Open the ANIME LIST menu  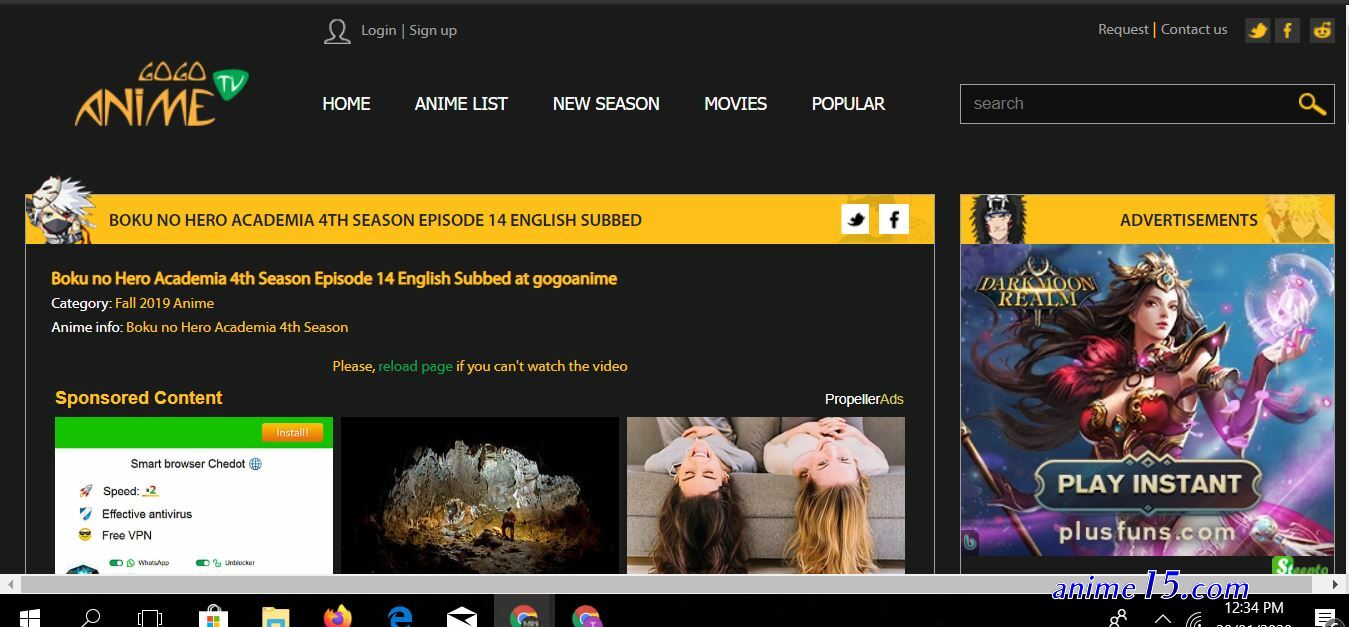point(461,104)
